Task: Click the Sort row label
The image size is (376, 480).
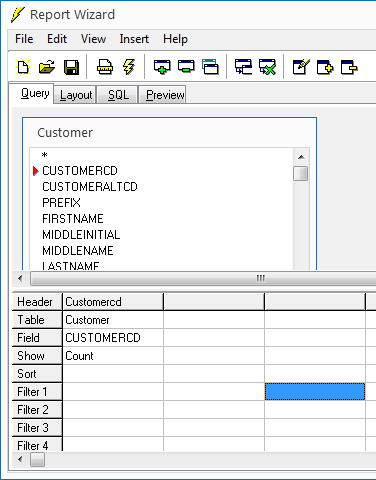Action: (37, 374)
